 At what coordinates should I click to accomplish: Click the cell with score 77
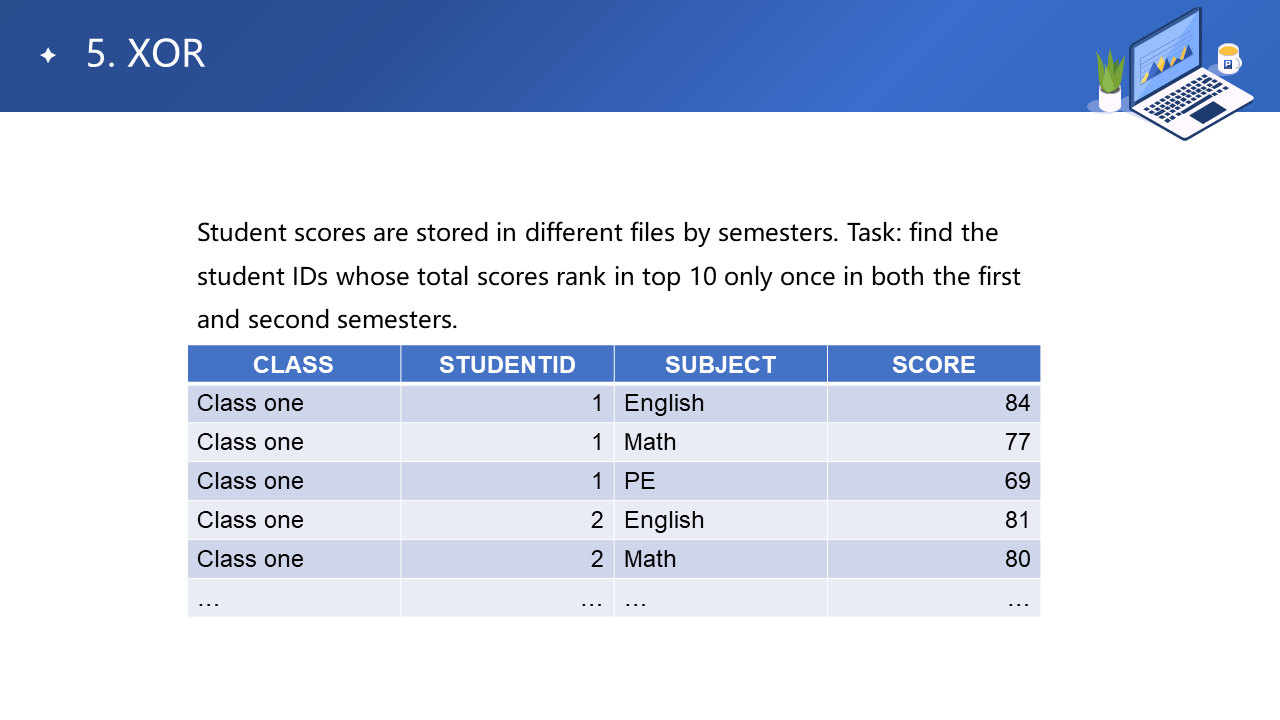[x=933, y=442]
